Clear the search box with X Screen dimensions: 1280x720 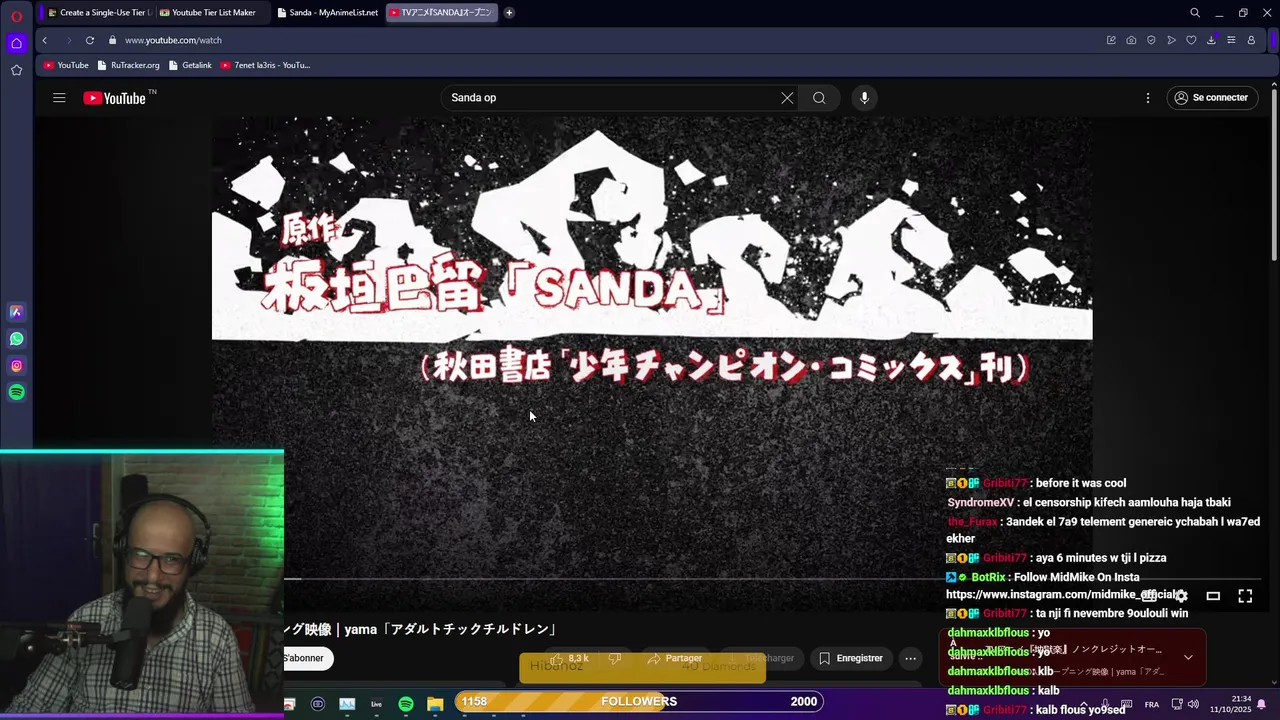[x=787, y=98]
